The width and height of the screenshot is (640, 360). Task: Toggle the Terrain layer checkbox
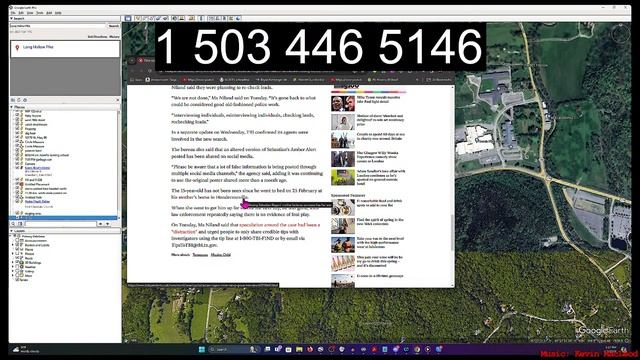tap(17, 280)
